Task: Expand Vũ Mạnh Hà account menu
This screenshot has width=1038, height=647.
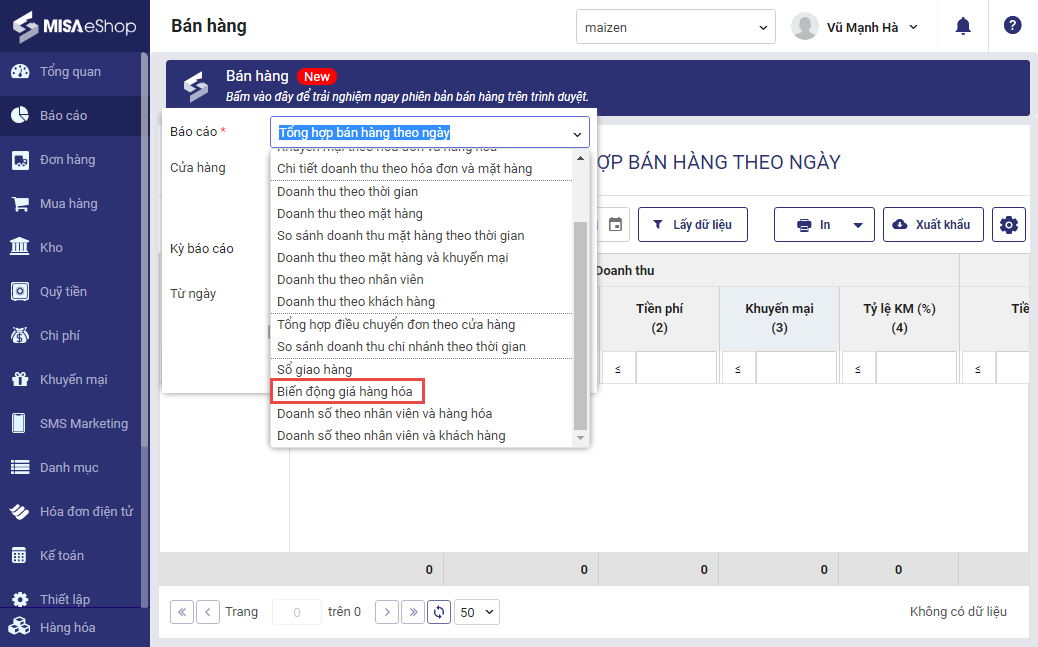Action: pyautogui.click(x=913, y=27)
